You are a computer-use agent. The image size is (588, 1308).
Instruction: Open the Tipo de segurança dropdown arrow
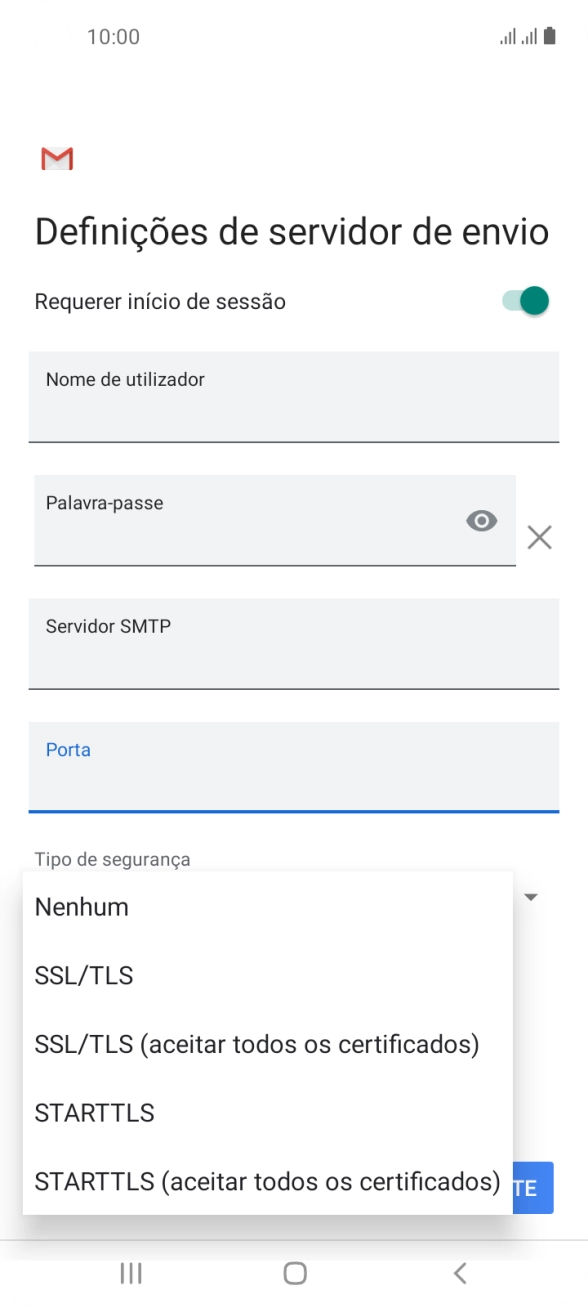click(529, 897)
